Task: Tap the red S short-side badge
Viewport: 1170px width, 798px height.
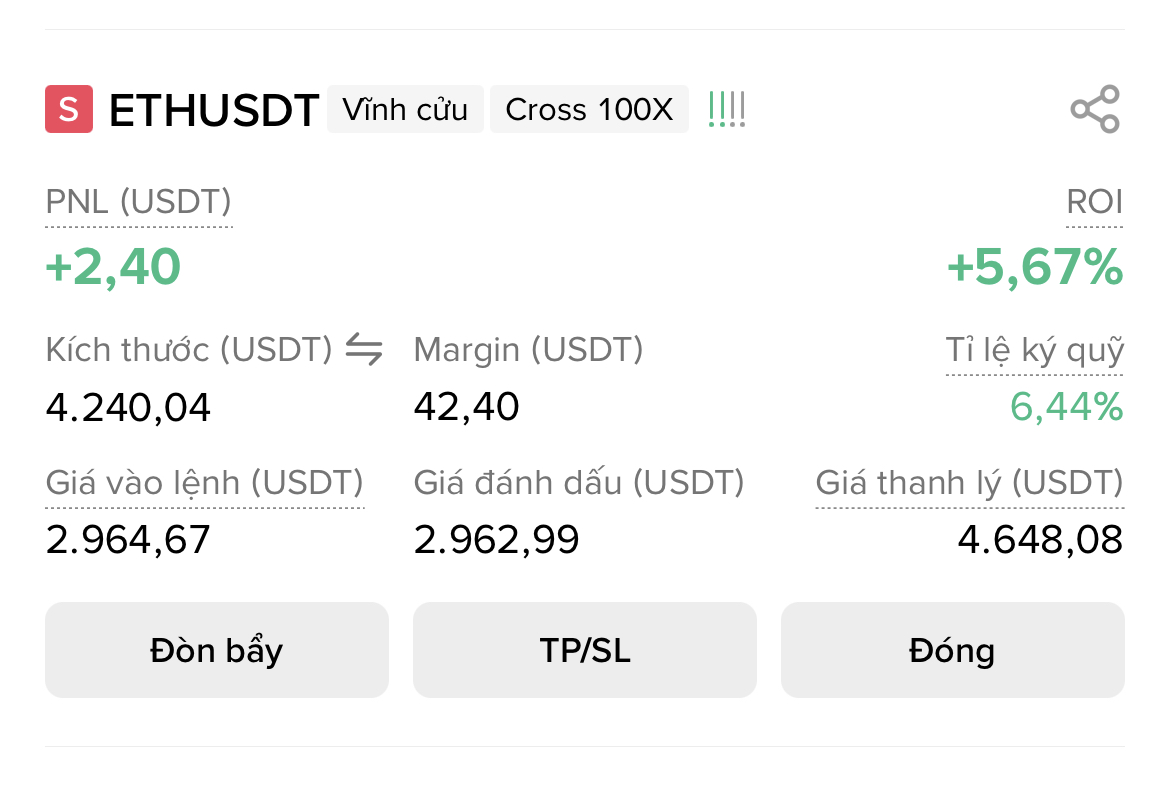Action: point(69,109)
